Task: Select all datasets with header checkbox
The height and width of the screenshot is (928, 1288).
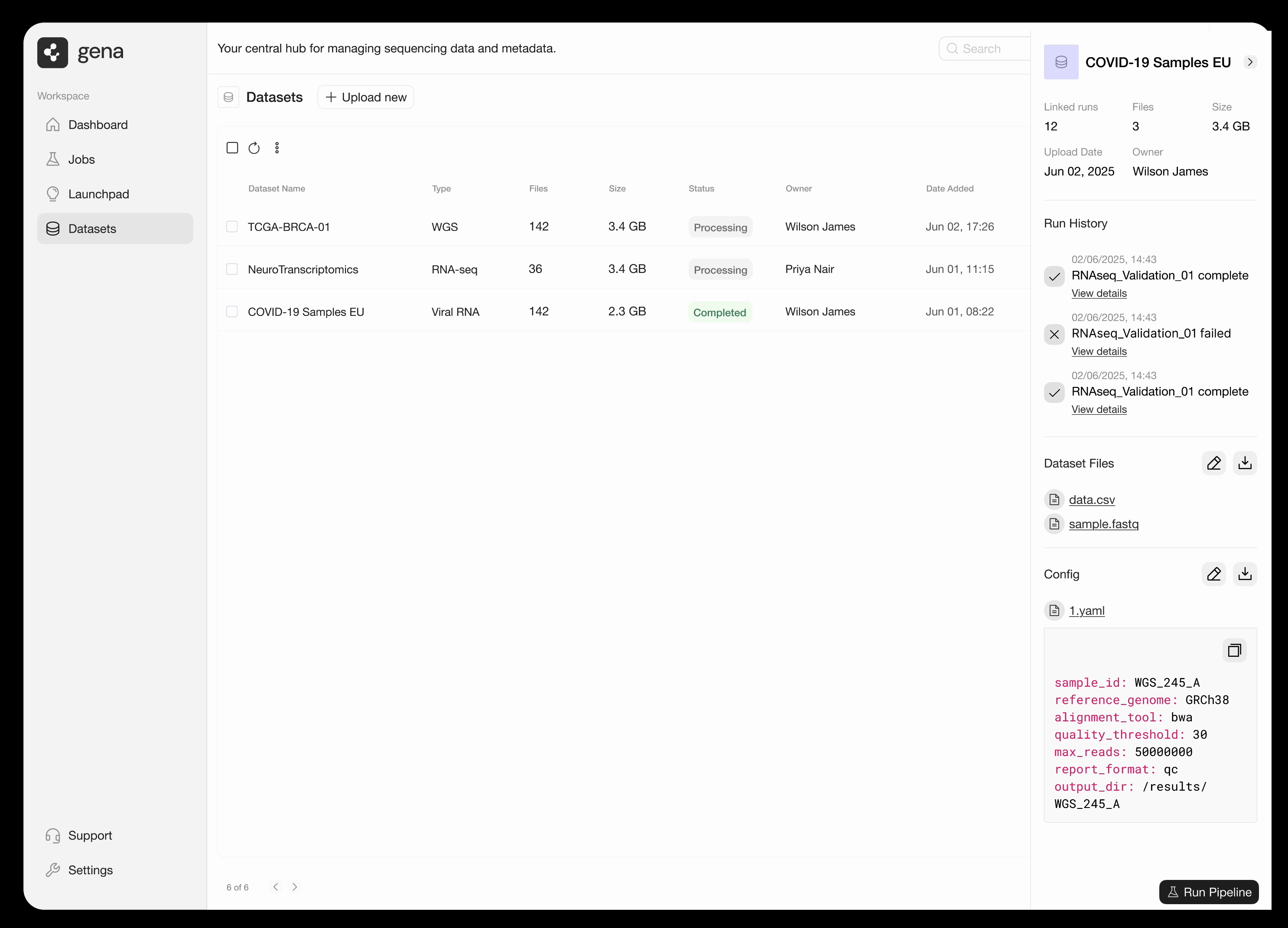Action: (232, 148)
